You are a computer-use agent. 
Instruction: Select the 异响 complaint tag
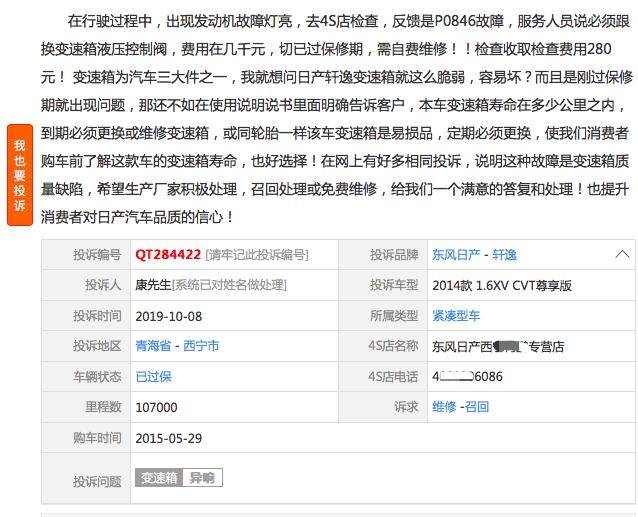pos(202,478)
